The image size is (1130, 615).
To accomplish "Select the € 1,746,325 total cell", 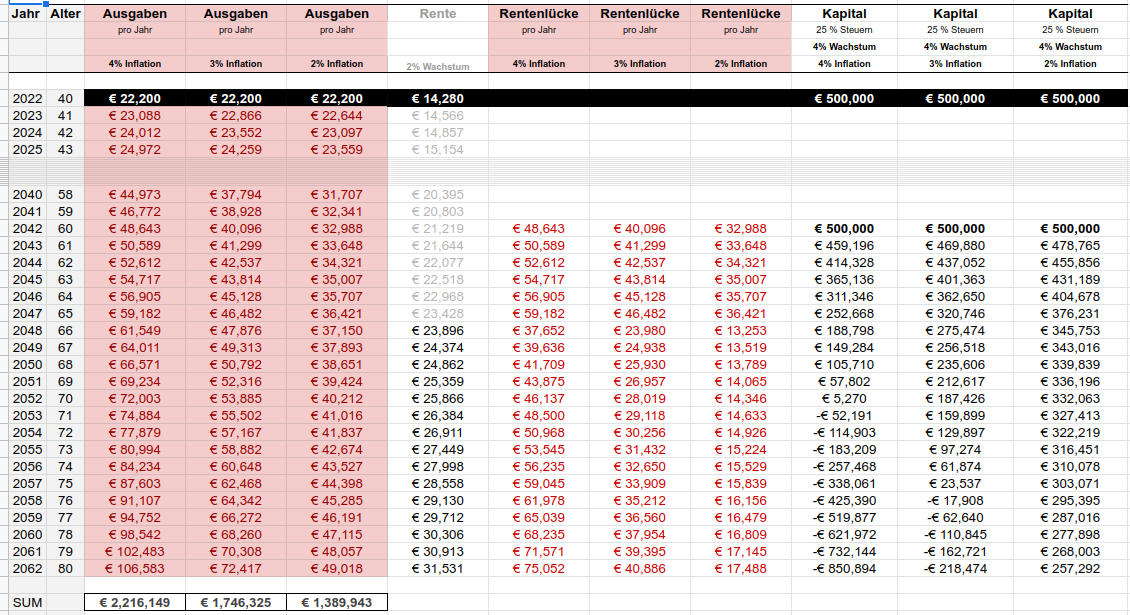I will (236, 603).
